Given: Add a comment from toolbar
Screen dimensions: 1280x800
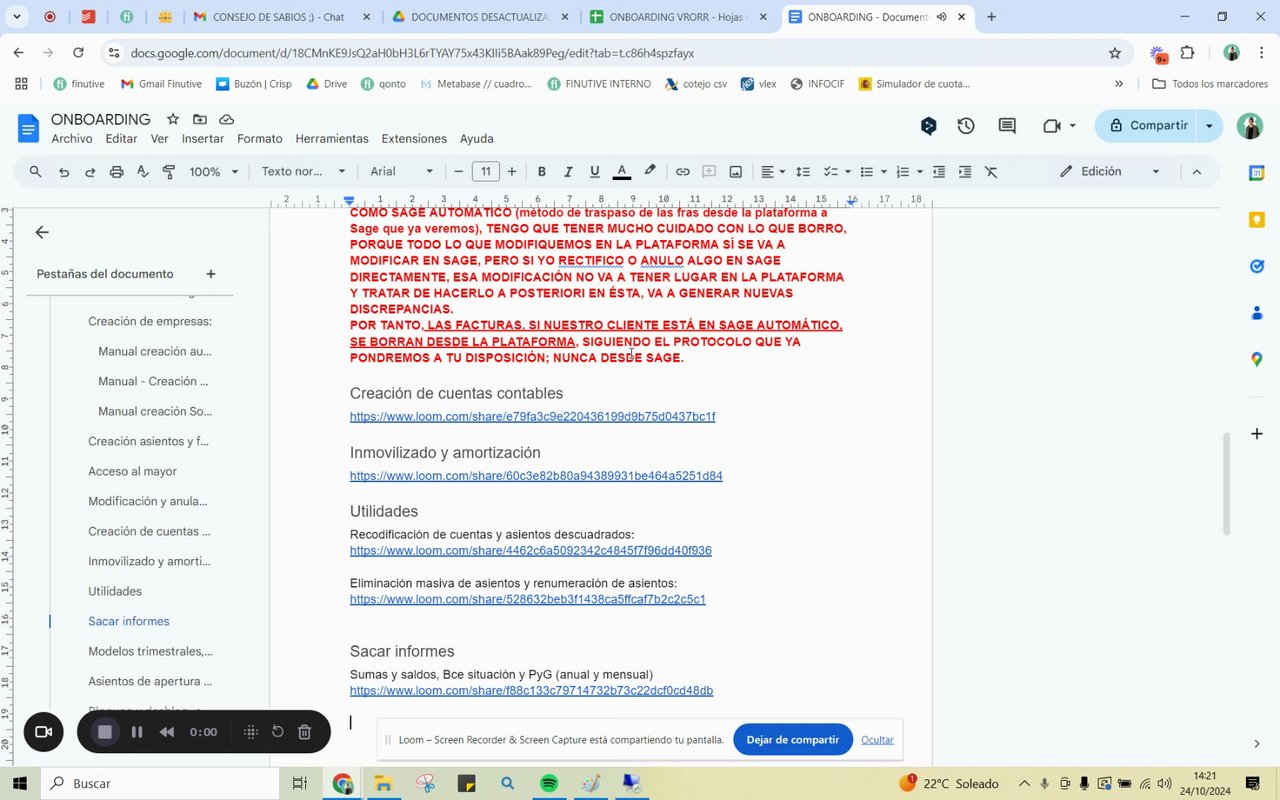Looking at the screenshot, I should [709, 172].
